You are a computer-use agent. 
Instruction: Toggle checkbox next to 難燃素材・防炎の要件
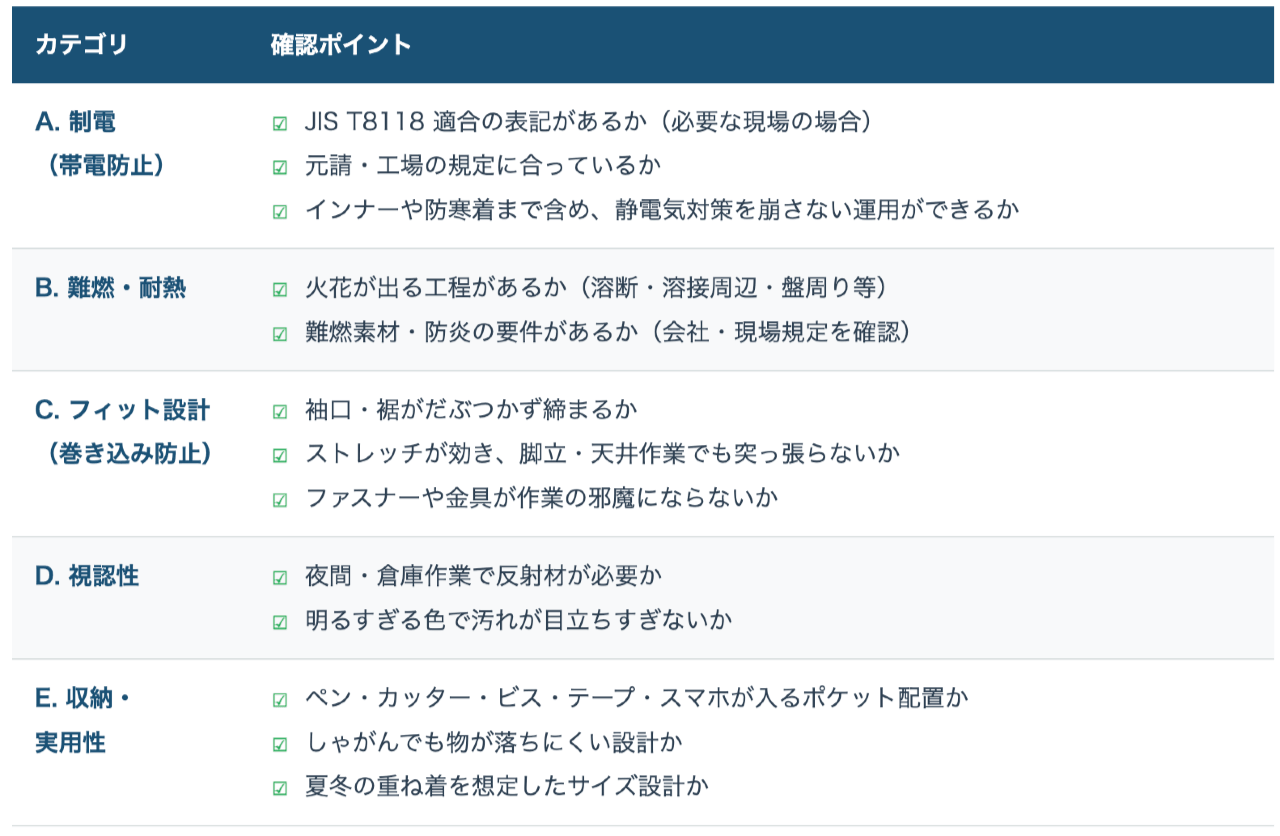tap(280, 334)
